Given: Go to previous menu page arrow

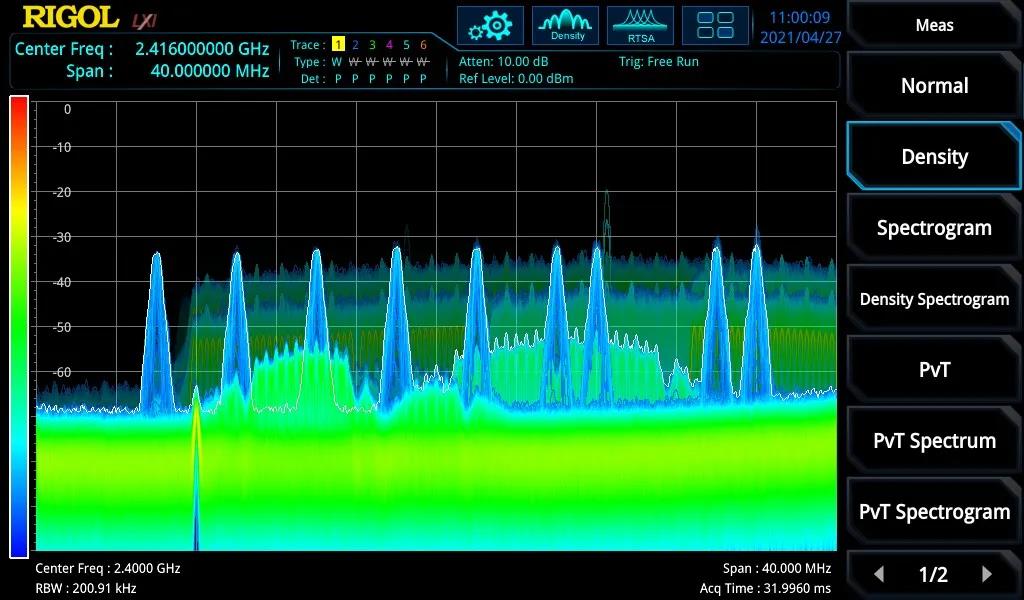Looking at the screenshot, I should [879, 574].
